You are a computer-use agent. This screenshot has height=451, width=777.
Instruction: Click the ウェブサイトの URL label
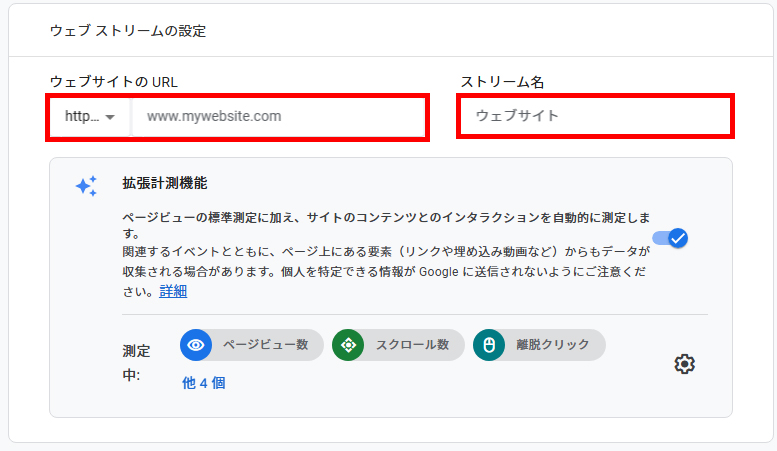(x=113, y=82)
